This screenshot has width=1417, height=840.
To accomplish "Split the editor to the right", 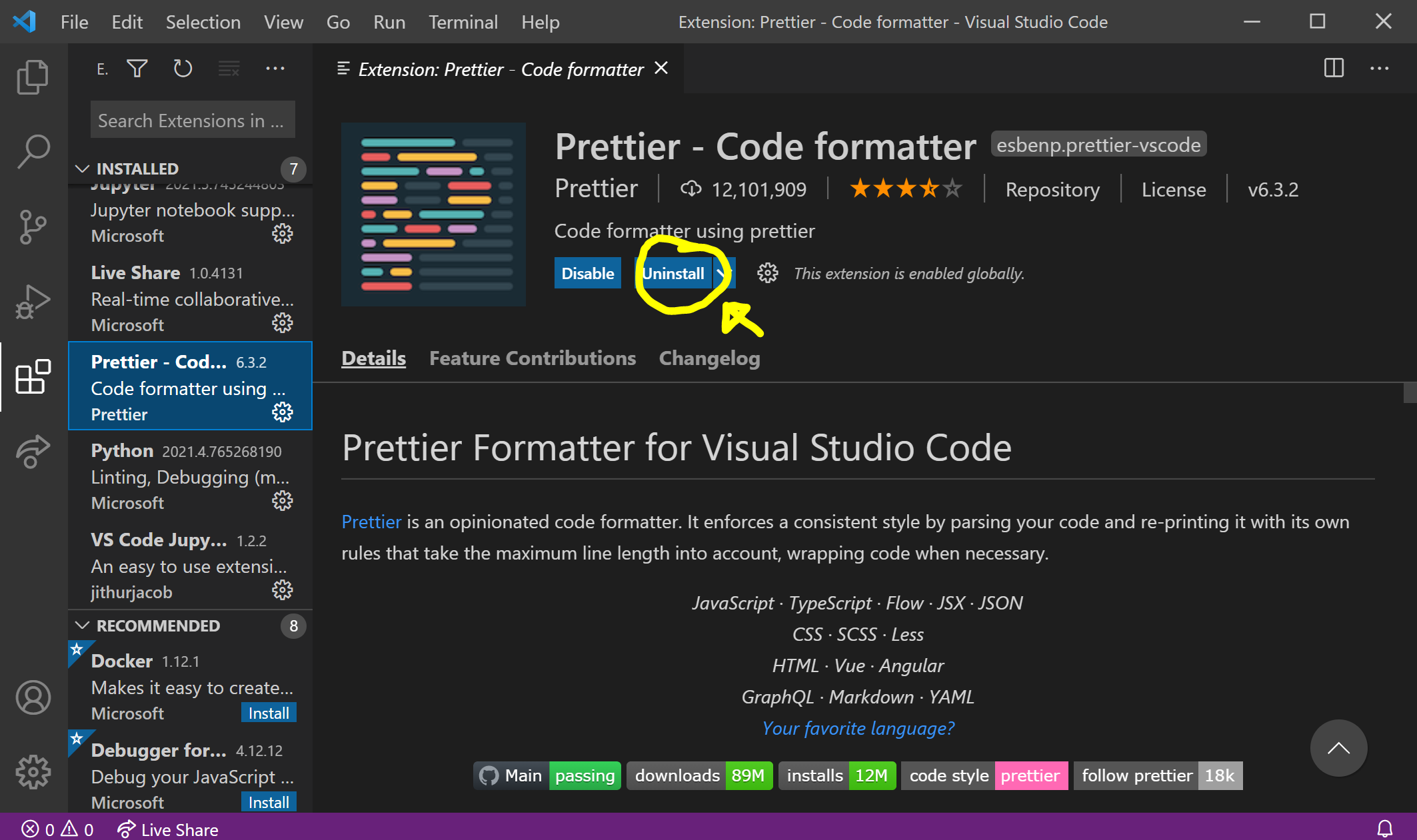I will [x=1334, y=68].
